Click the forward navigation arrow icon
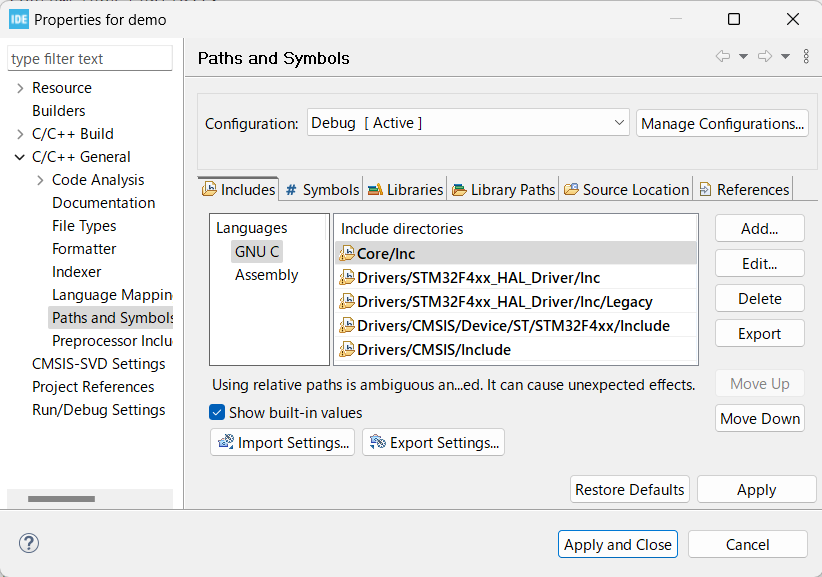The height and width of the screenshot is (577, 822). 765,57
